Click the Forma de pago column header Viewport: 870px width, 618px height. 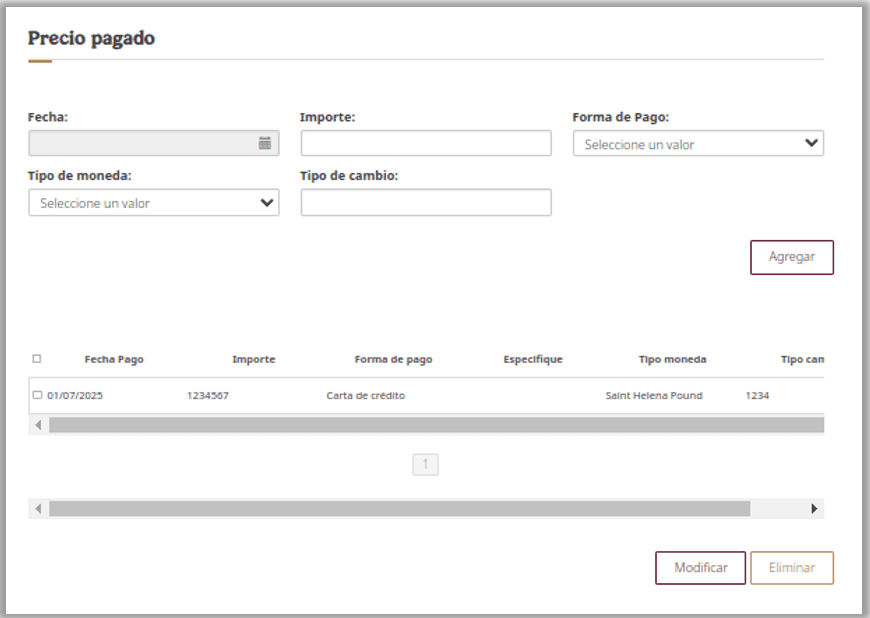[393, 359]
